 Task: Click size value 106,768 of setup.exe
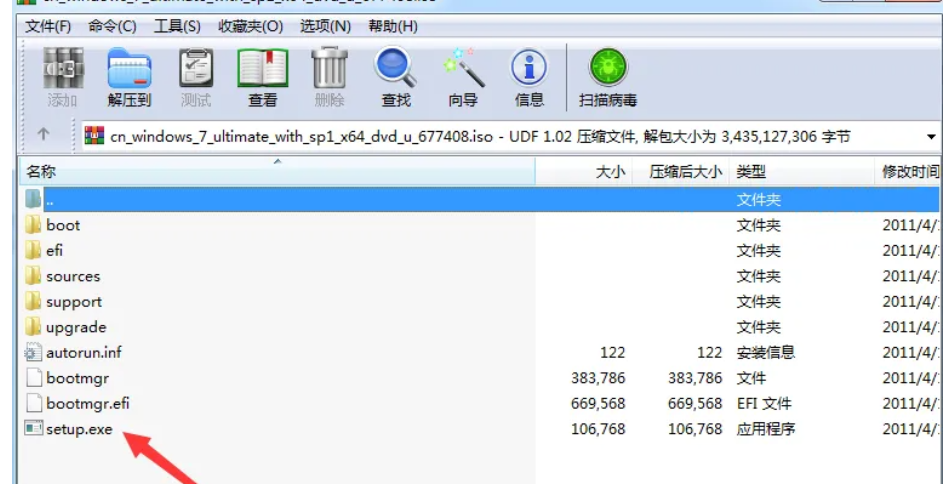(x=598, y=429)
